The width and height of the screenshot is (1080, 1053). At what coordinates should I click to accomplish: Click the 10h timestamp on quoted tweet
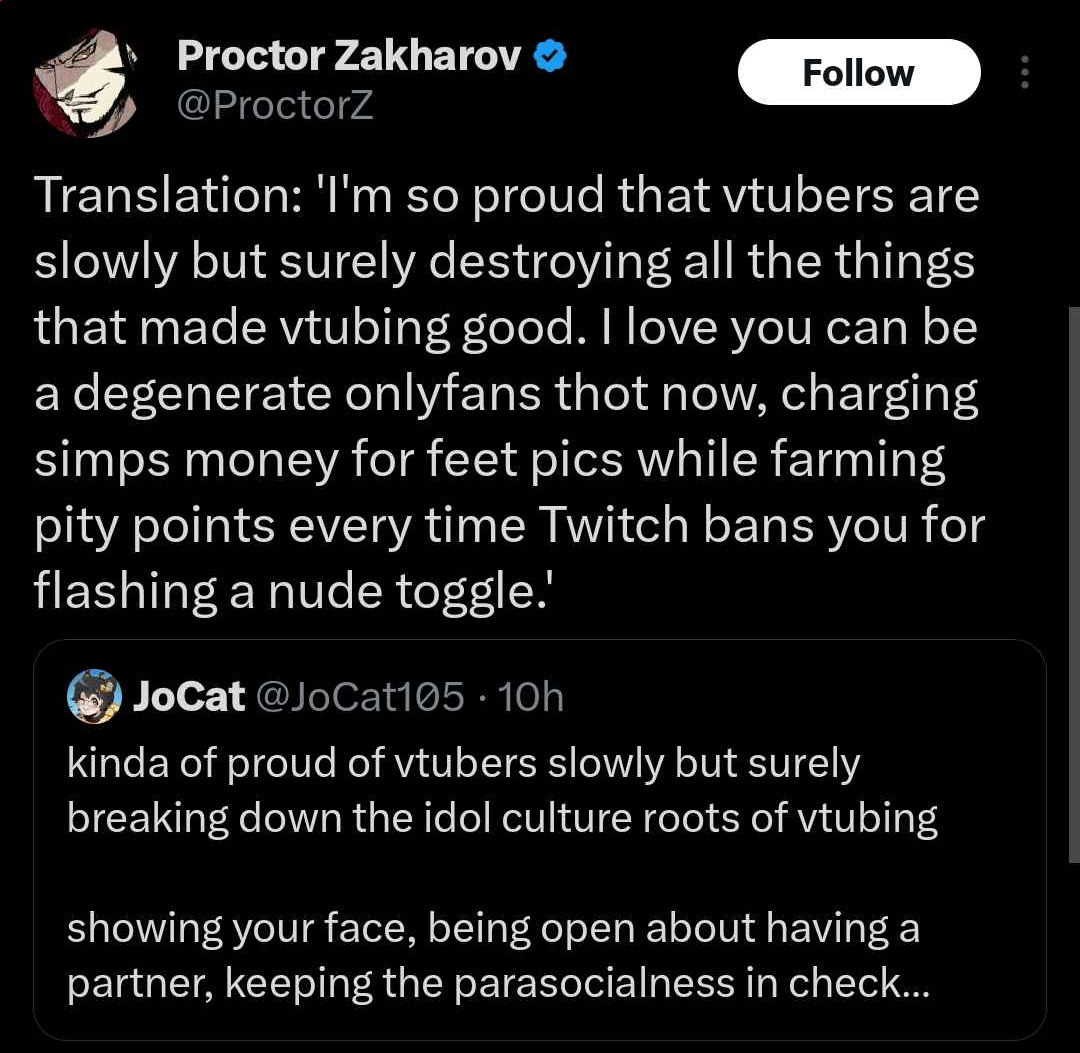[x=531, y=696]
